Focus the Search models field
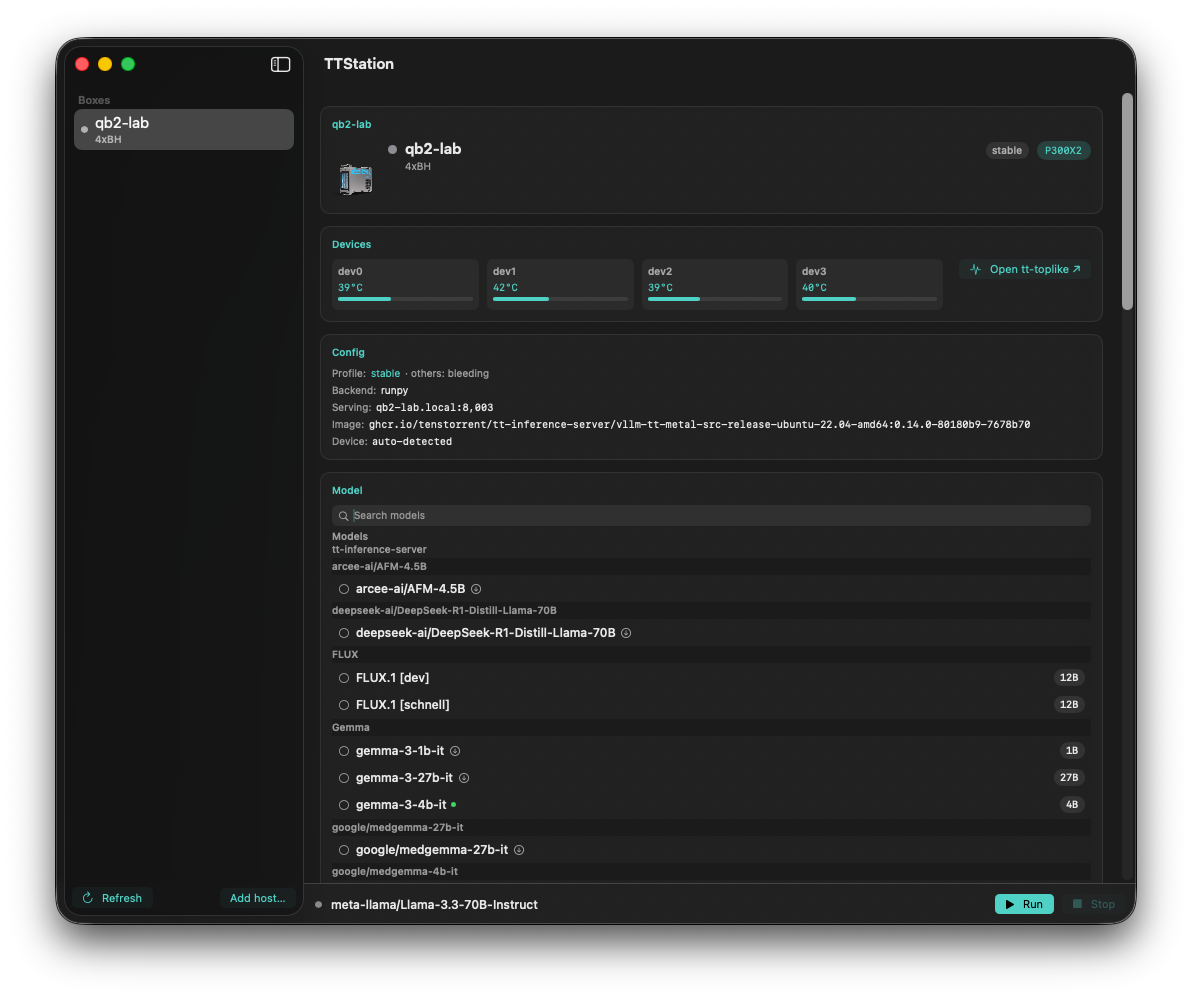Screen dimensions: 1192x998 (712, 515)
